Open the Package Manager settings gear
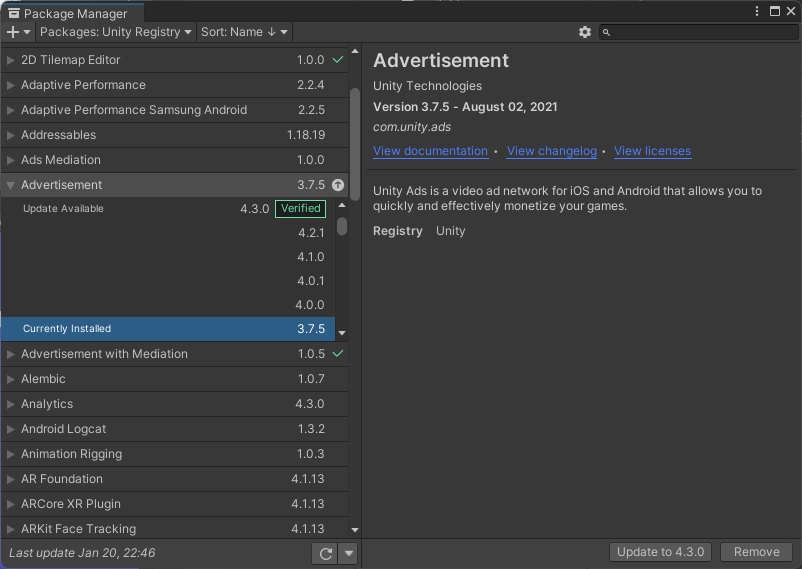The image size is (802, 569). [x=585, y=32]
